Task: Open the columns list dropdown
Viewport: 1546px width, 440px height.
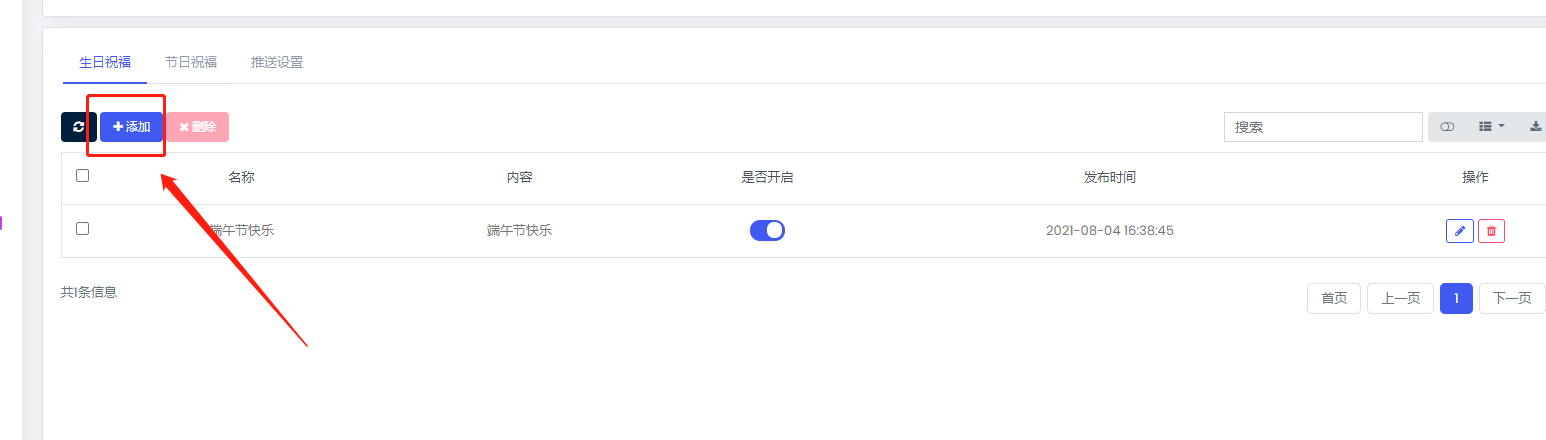Action: click(1491, 127)
